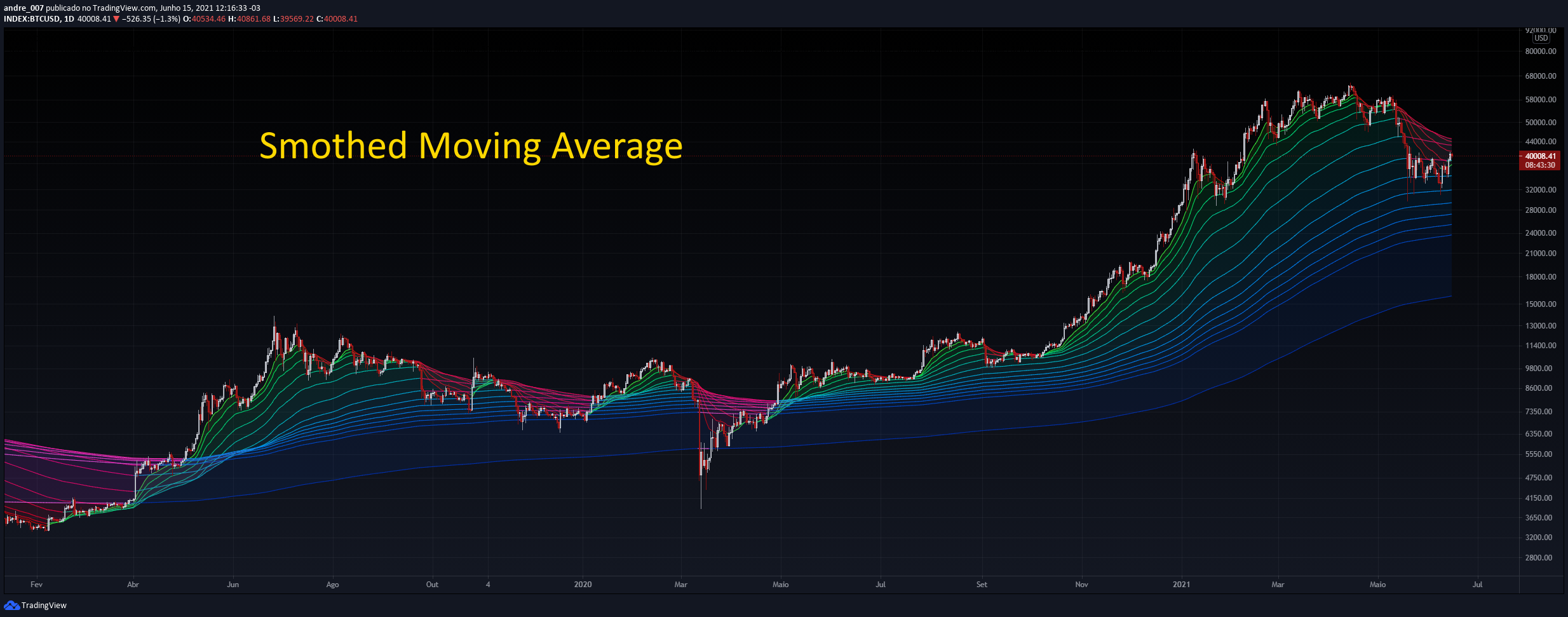Click the 15000.00 price axis label
This screenshot has width=1568, height=617.
point(1541,304)
